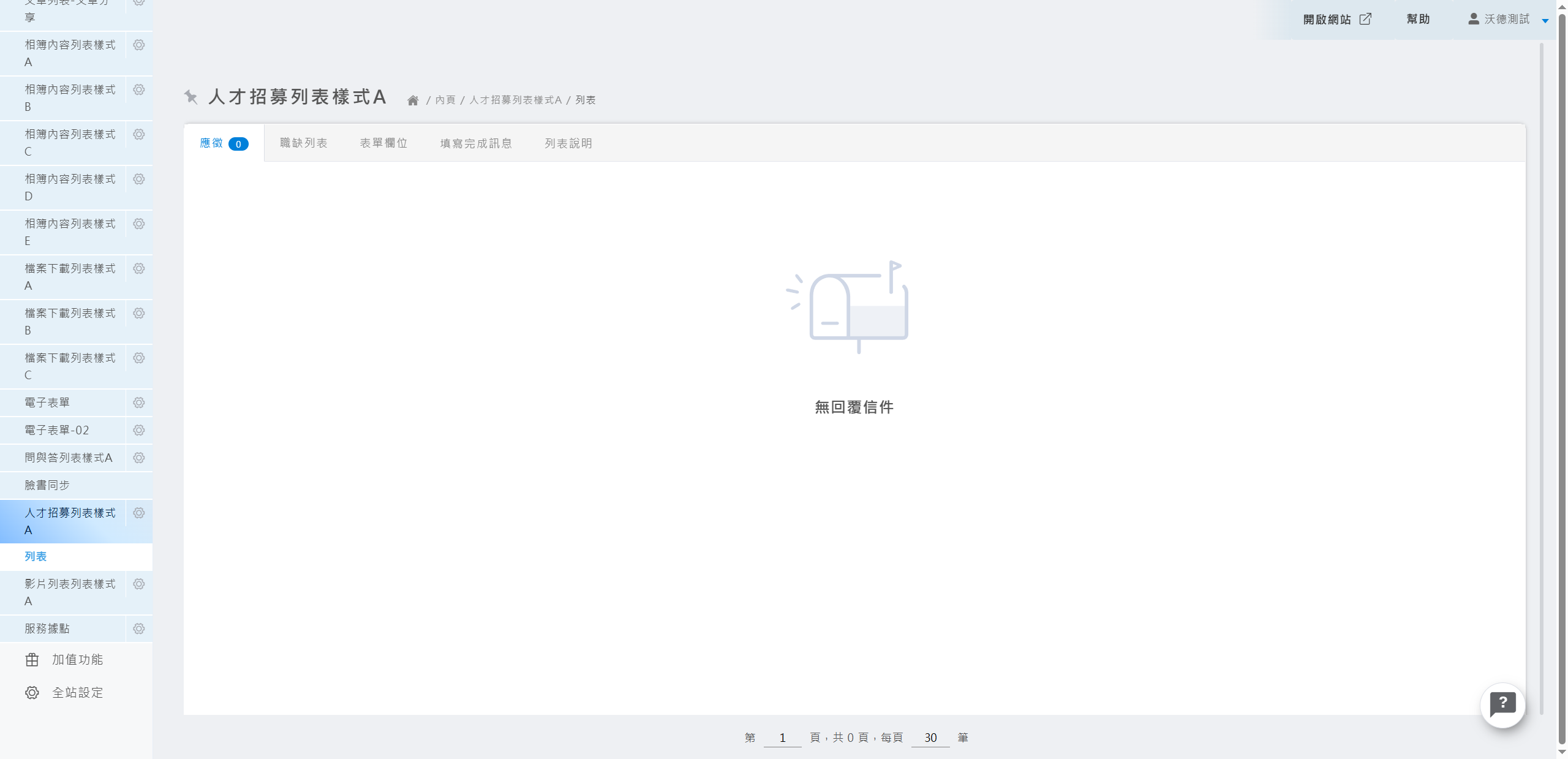
Task: Click the gear icon beside 電子表單
Action: pos(139,402)
